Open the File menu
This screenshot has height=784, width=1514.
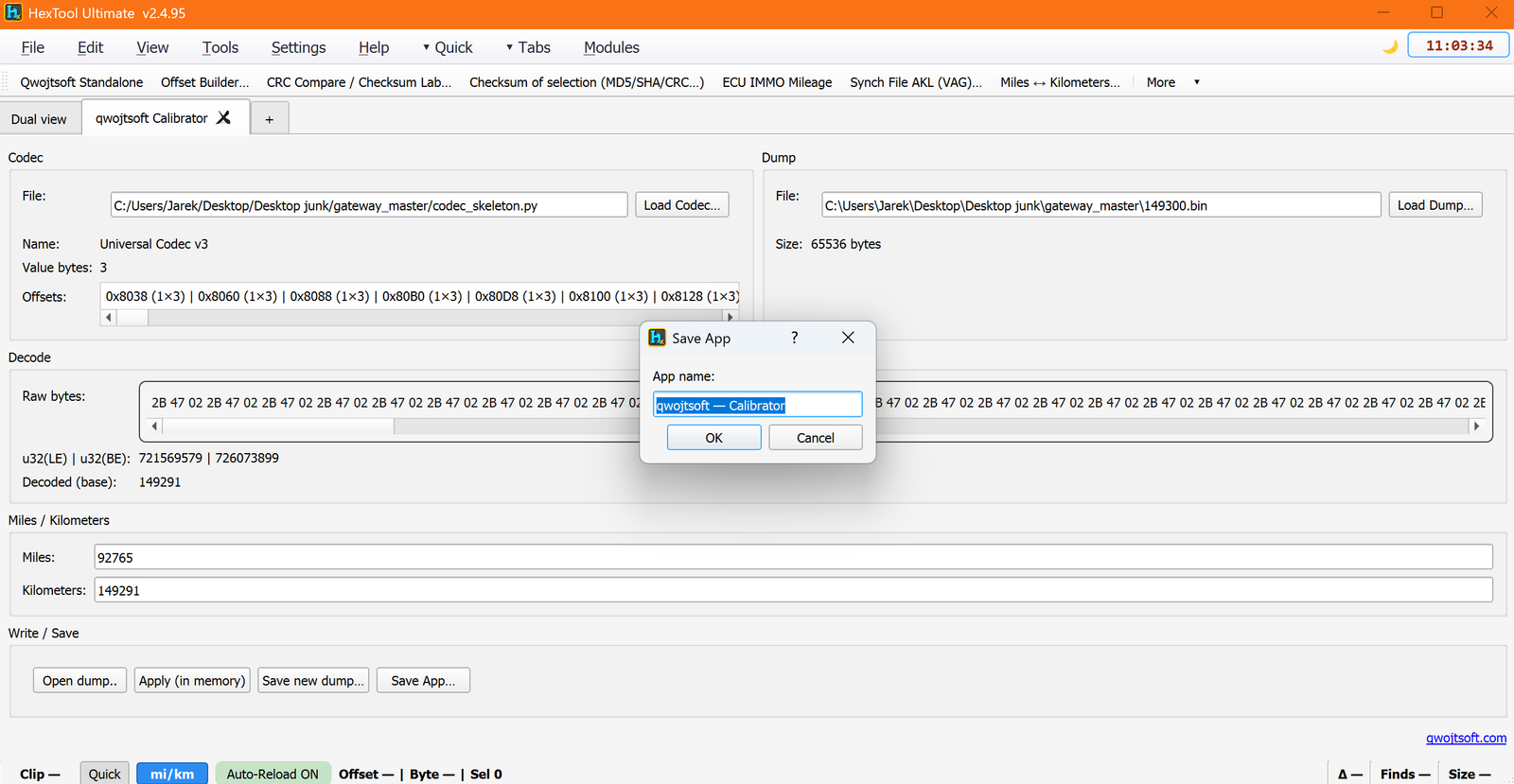tap(33, 47)
